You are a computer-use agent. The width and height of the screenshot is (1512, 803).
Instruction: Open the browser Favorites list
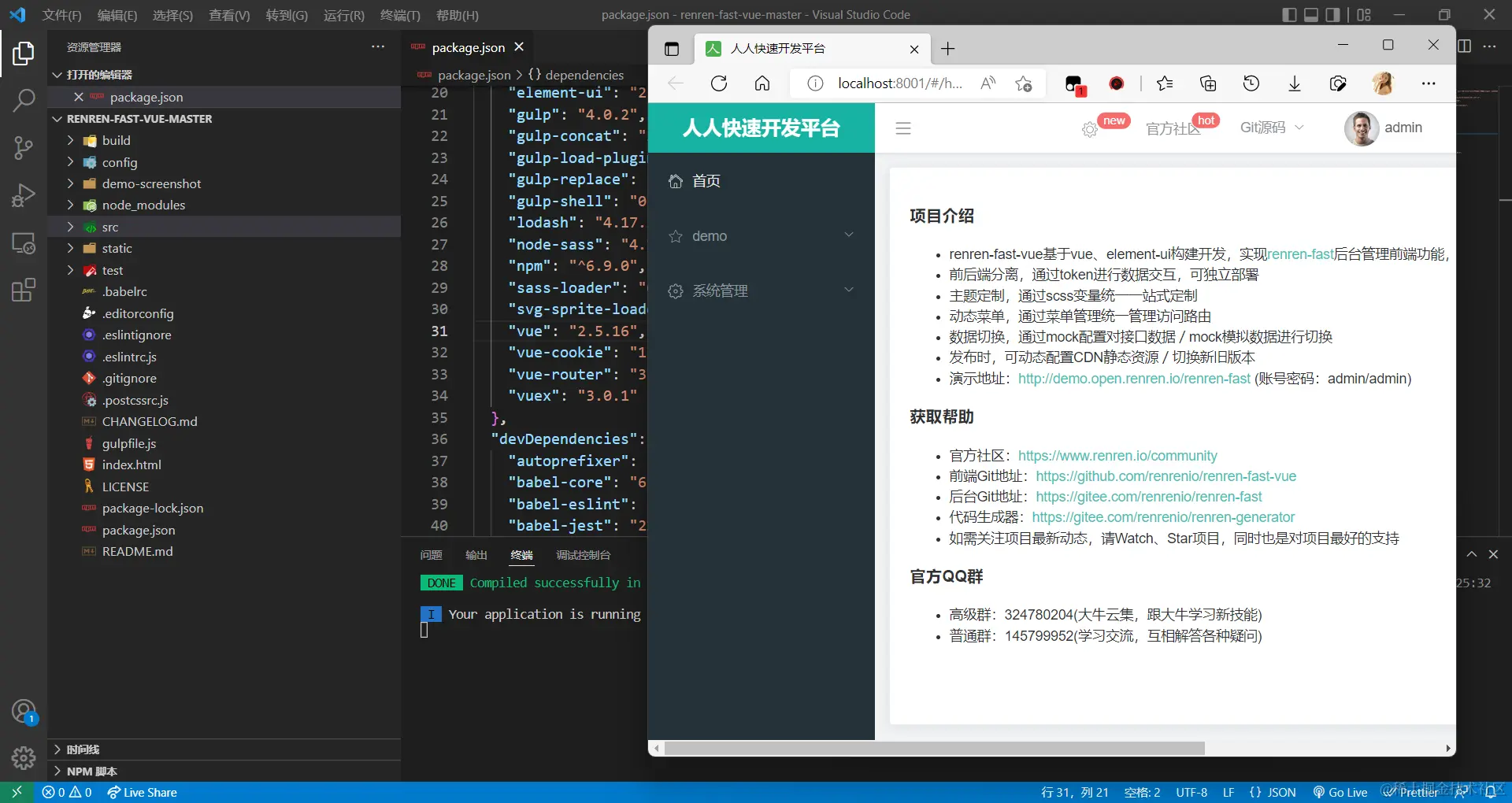[x=1165, y=83]
